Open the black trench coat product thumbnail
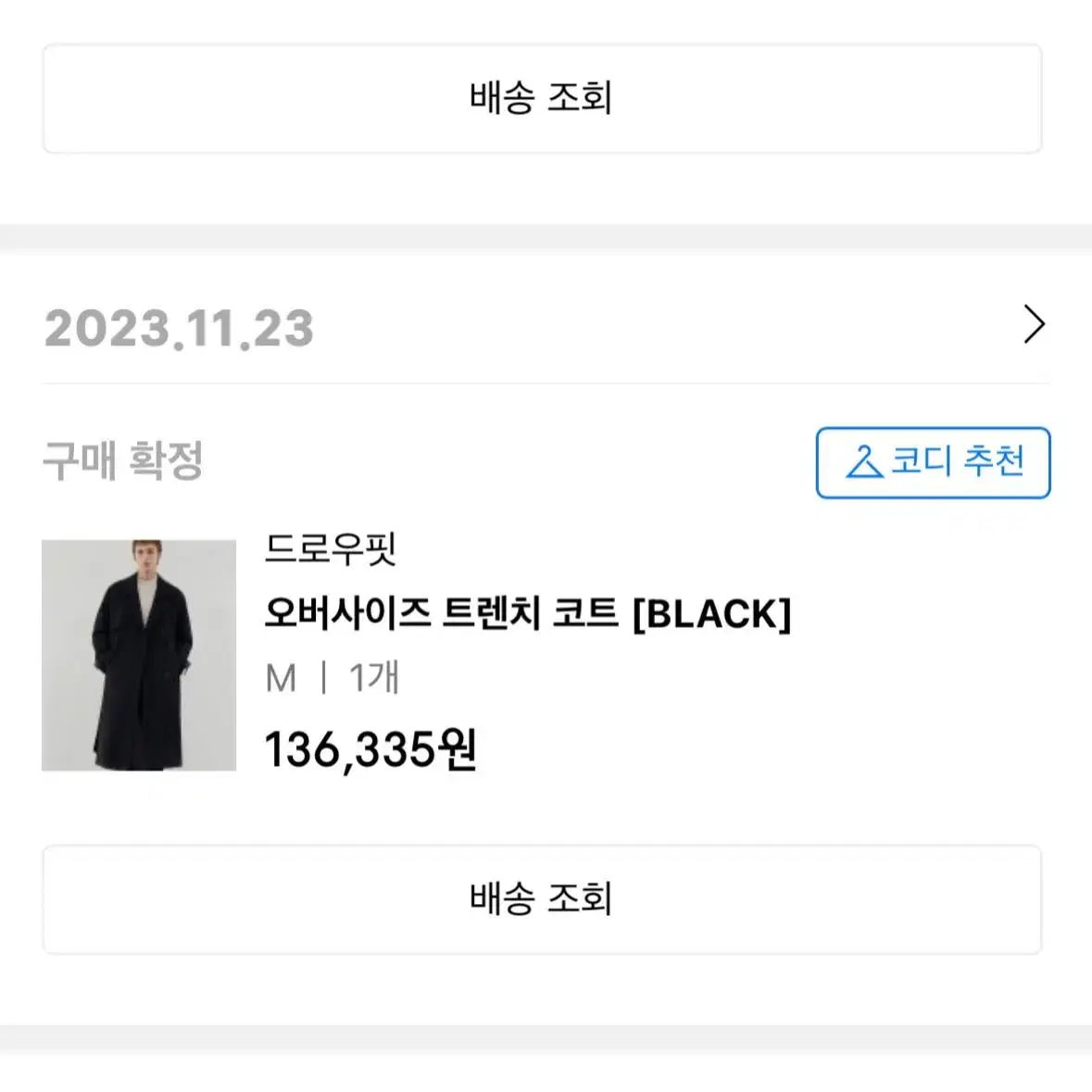This screenshot has width=1092, height=1092. click(139, 656)
